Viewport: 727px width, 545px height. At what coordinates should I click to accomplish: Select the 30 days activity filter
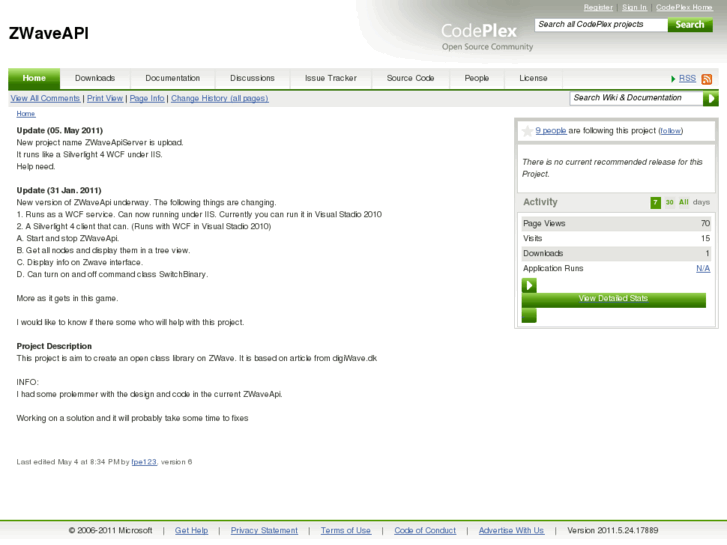(670, 203)
